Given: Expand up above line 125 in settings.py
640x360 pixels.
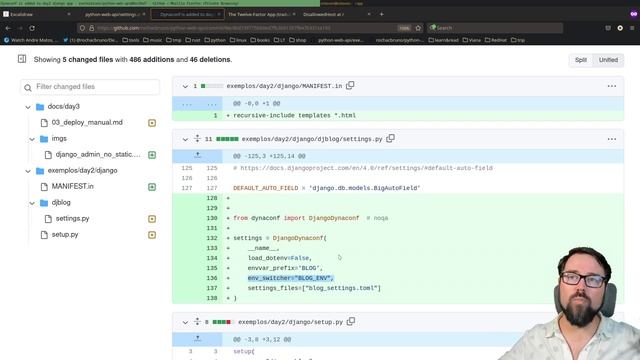Looking at the screenshot, I should pyautogui.click(x=198, y=156).
